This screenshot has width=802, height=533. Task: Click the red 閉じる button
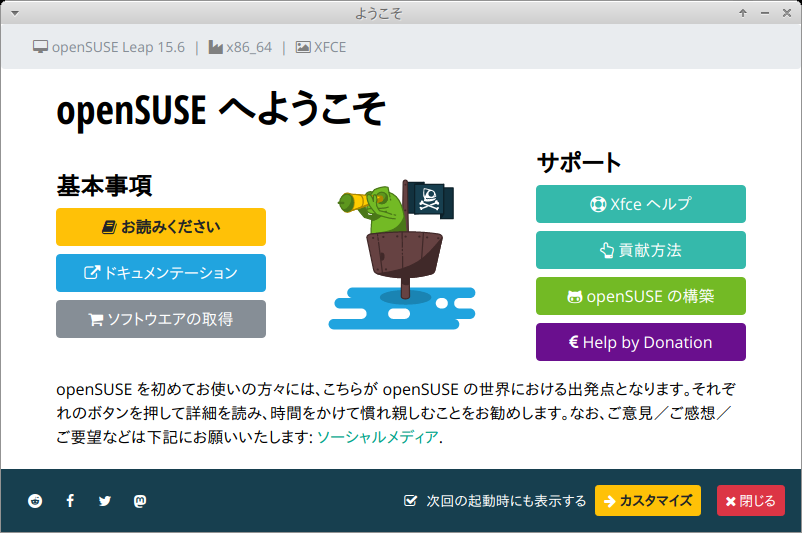[750, 500]
